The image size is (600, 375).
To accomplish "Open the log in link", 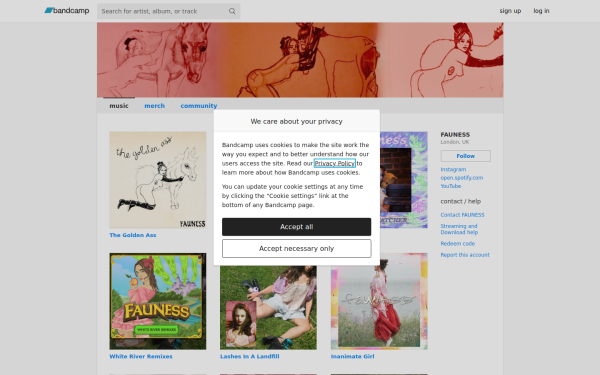I will click(x=541, y=11).
